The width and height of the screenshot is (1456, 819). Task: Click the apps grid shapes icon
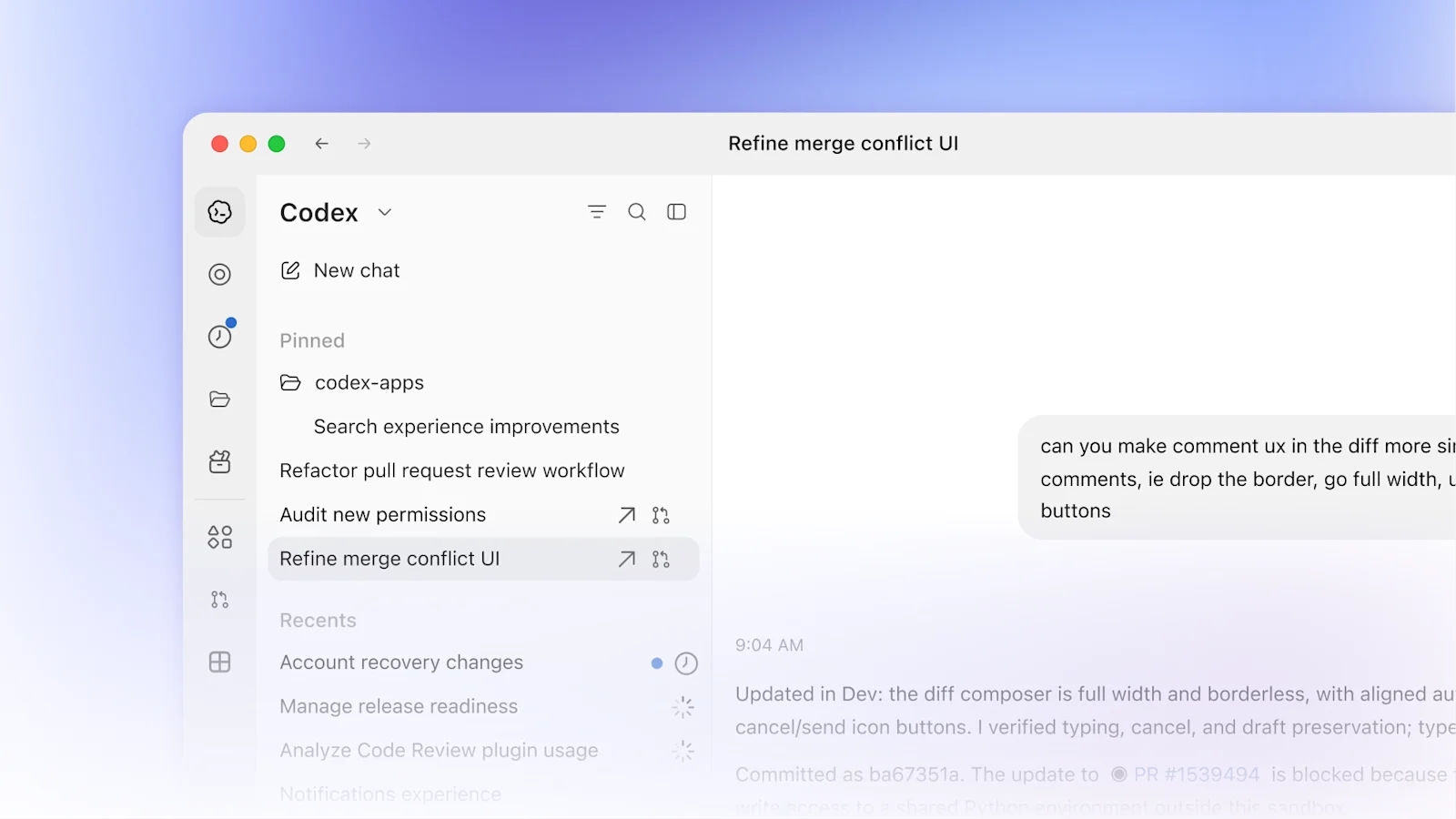click(219, 537)
